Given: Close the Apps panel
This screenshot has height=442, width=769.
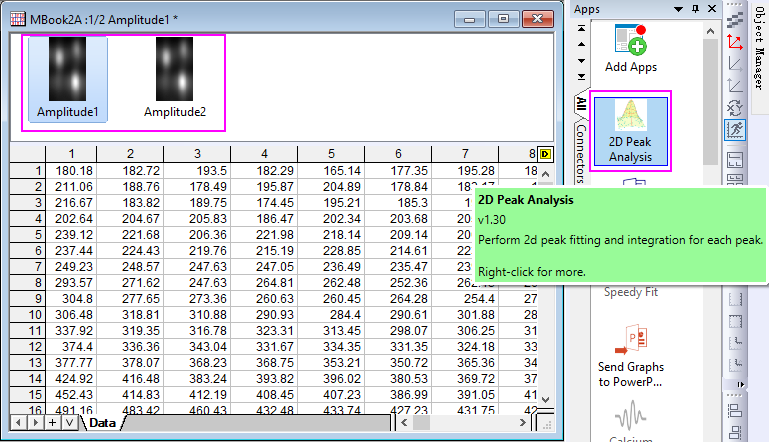Looking at the screenshot, I should pos(712,9).
